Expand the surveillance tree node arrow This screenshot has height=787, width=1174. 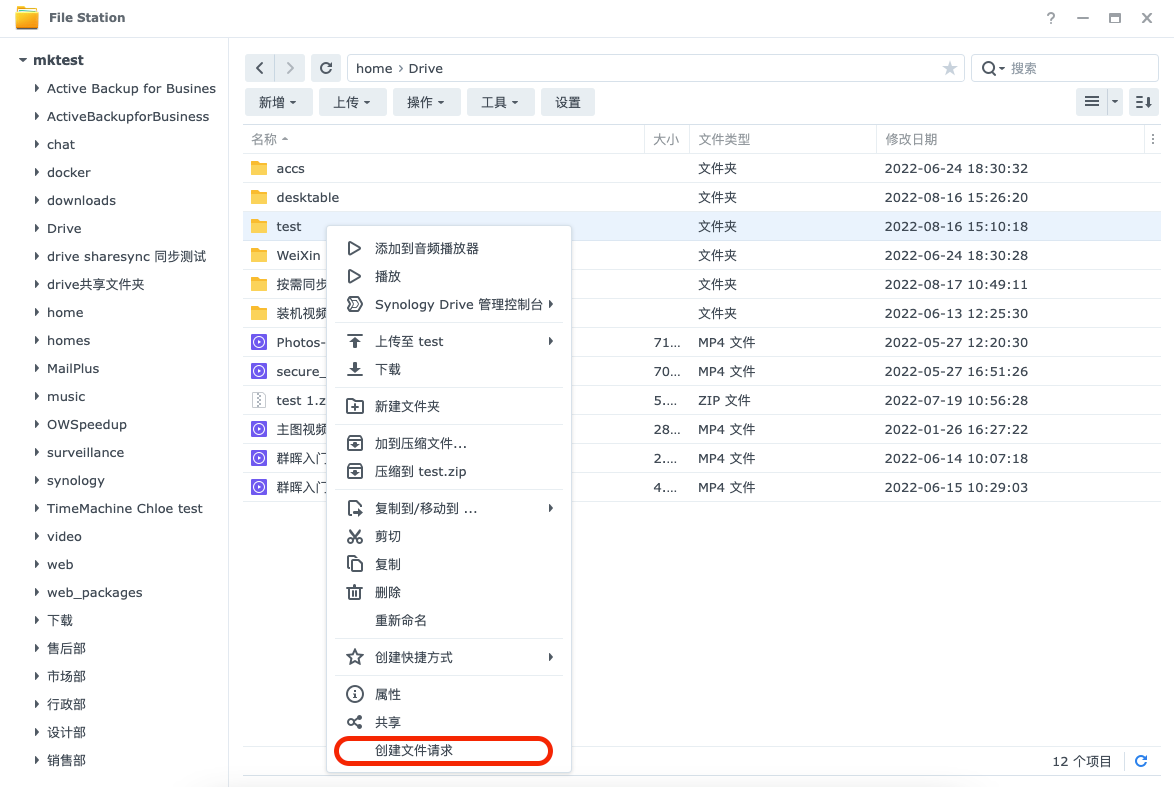pyautogui.click(x=37, y=452)
